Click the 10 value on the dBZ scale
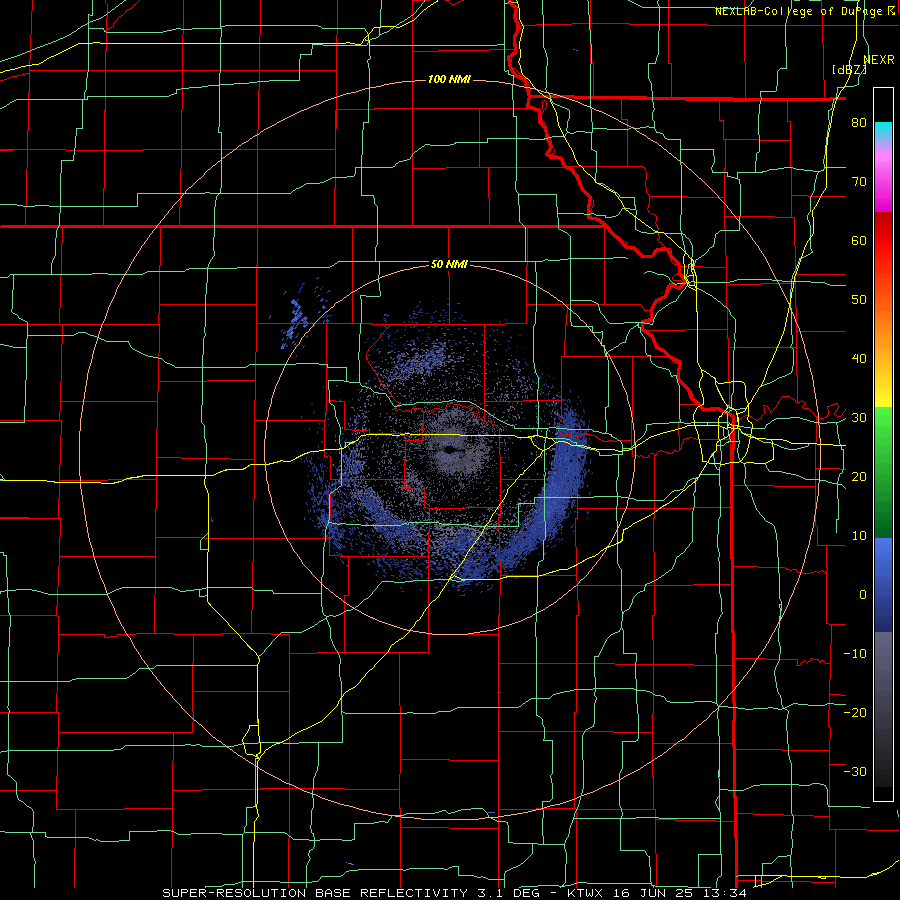900x900 pixels. (859, 536)
